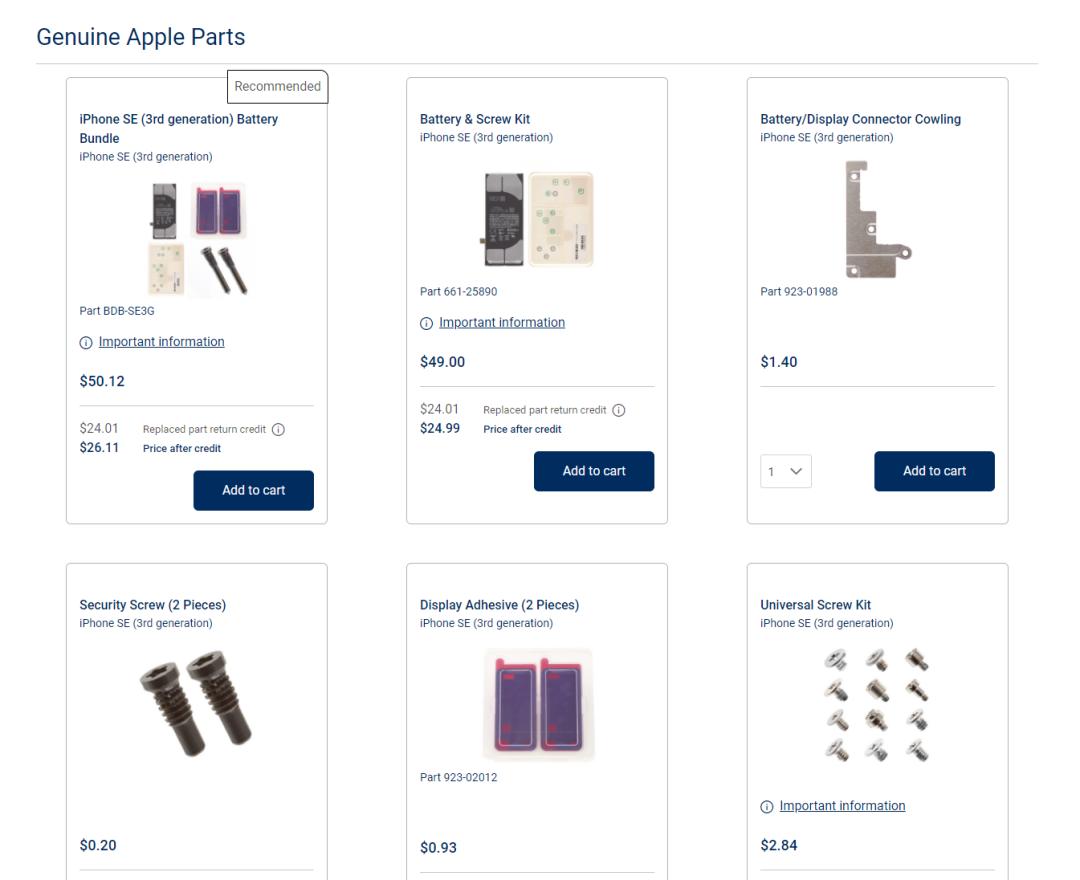The height and width of the screenshot is (880, 1080).
Task: Open the Security Screw (2 Pieces) title
Action: pos(152,605)
